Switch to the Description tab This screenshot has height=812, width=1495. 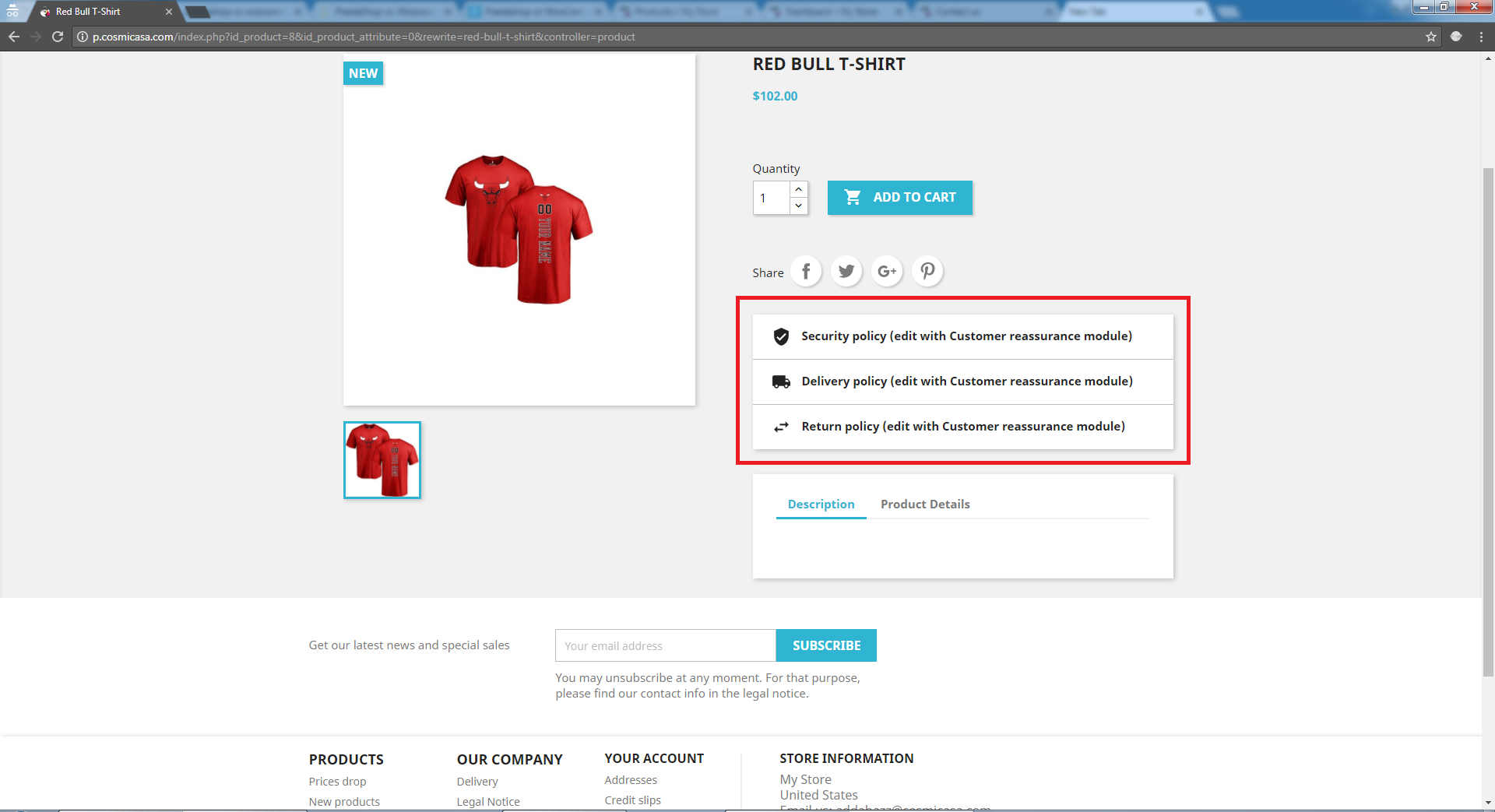pyautogui.click(x=821, y=504)
